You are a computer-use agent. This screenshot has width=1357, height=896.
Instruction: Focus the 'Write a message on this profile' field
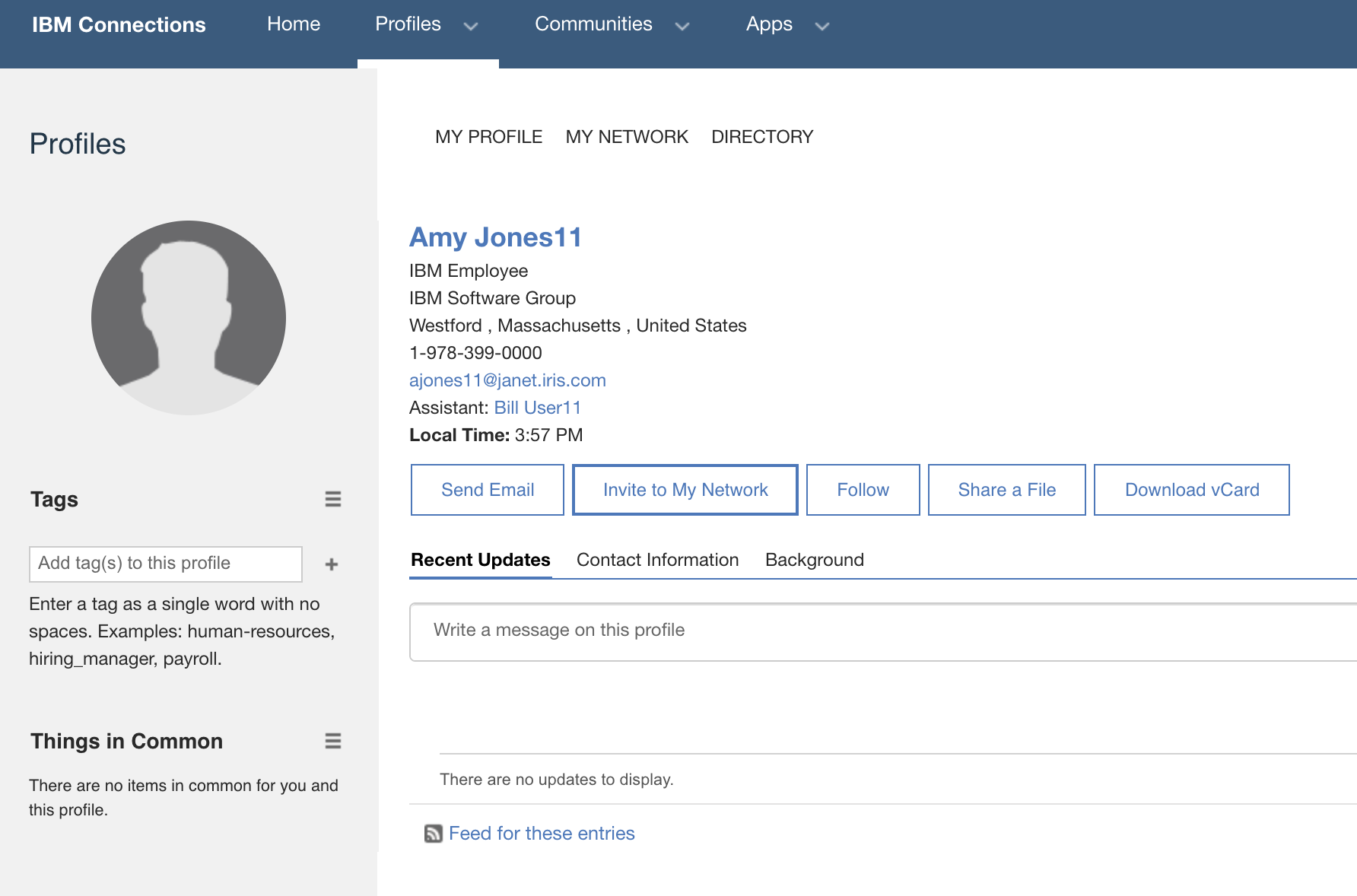pyautogui.click(x=882, y=631)
